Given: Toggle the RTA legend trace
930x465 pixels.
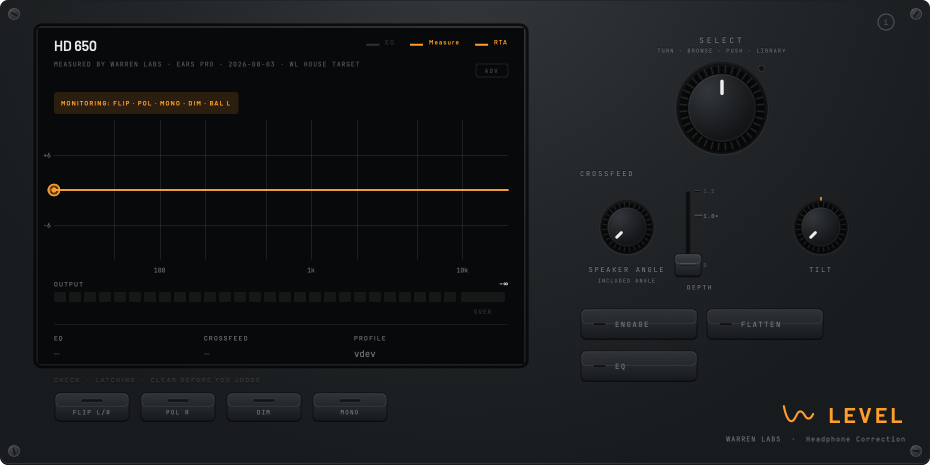Looking at the screenshot, I should pyautogui.click(x=491, y=43).
